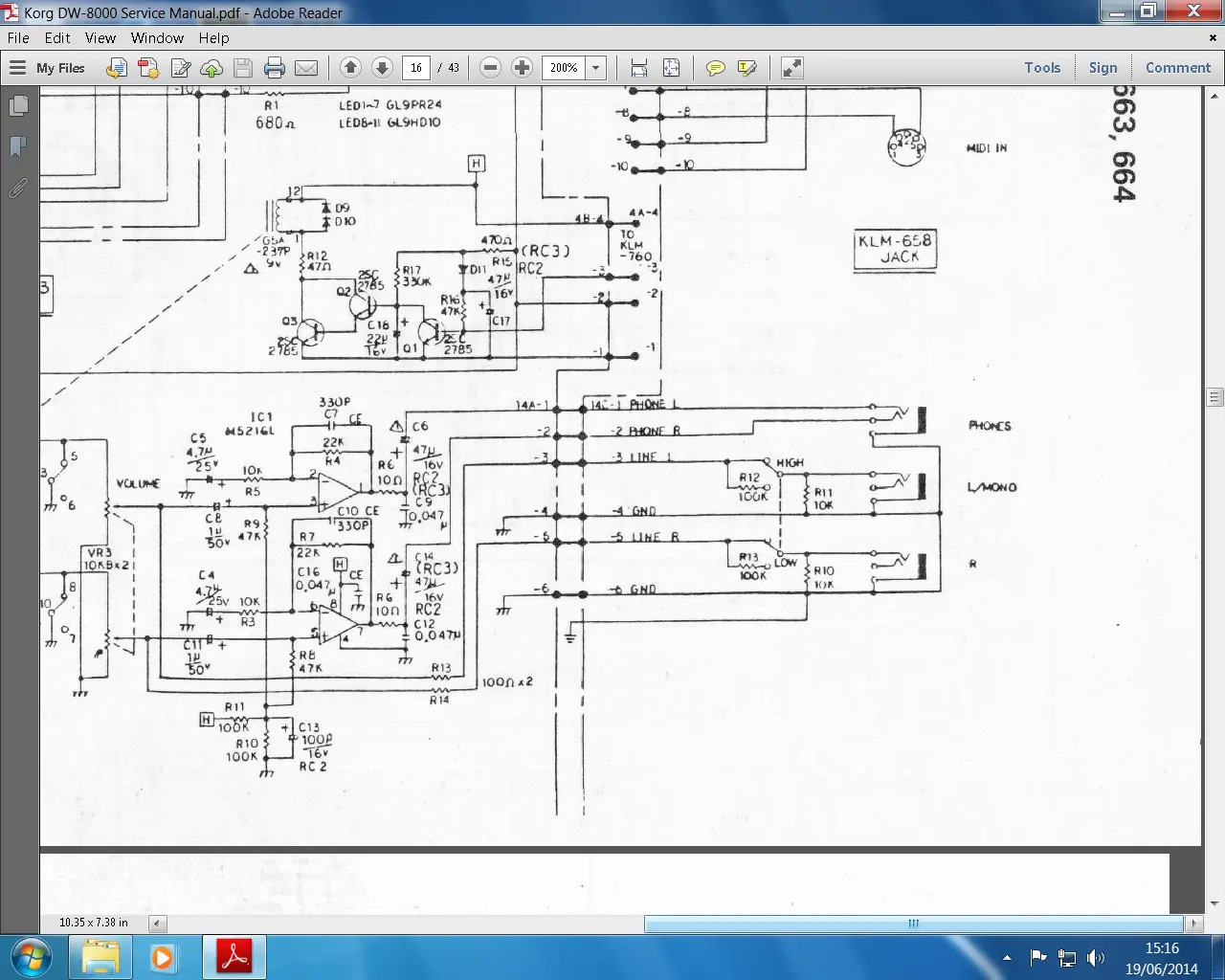Click the Action Center flag tray icon

1037,957
